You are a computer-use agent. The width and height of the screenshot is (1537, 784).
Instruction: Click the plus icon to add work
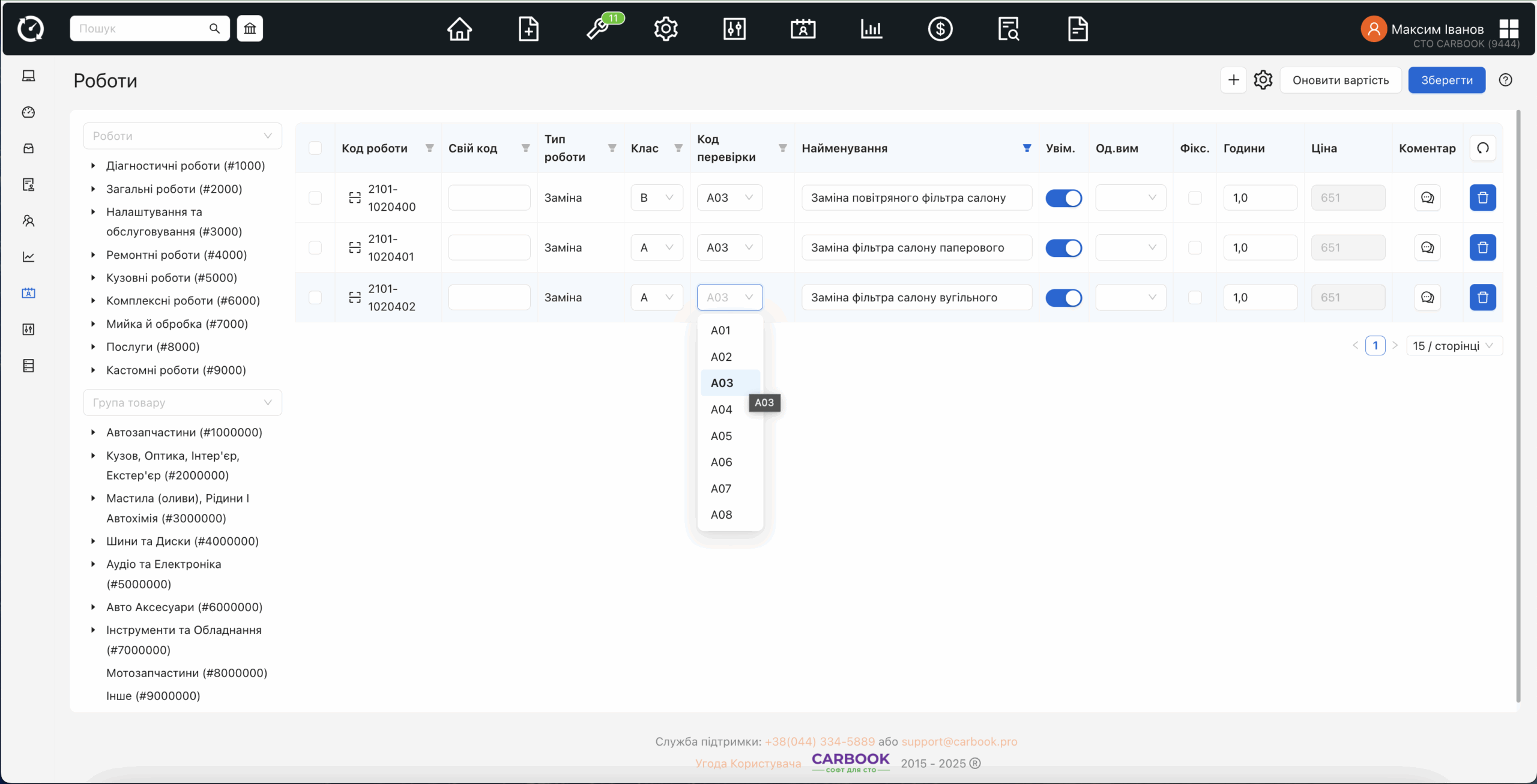1233,80
